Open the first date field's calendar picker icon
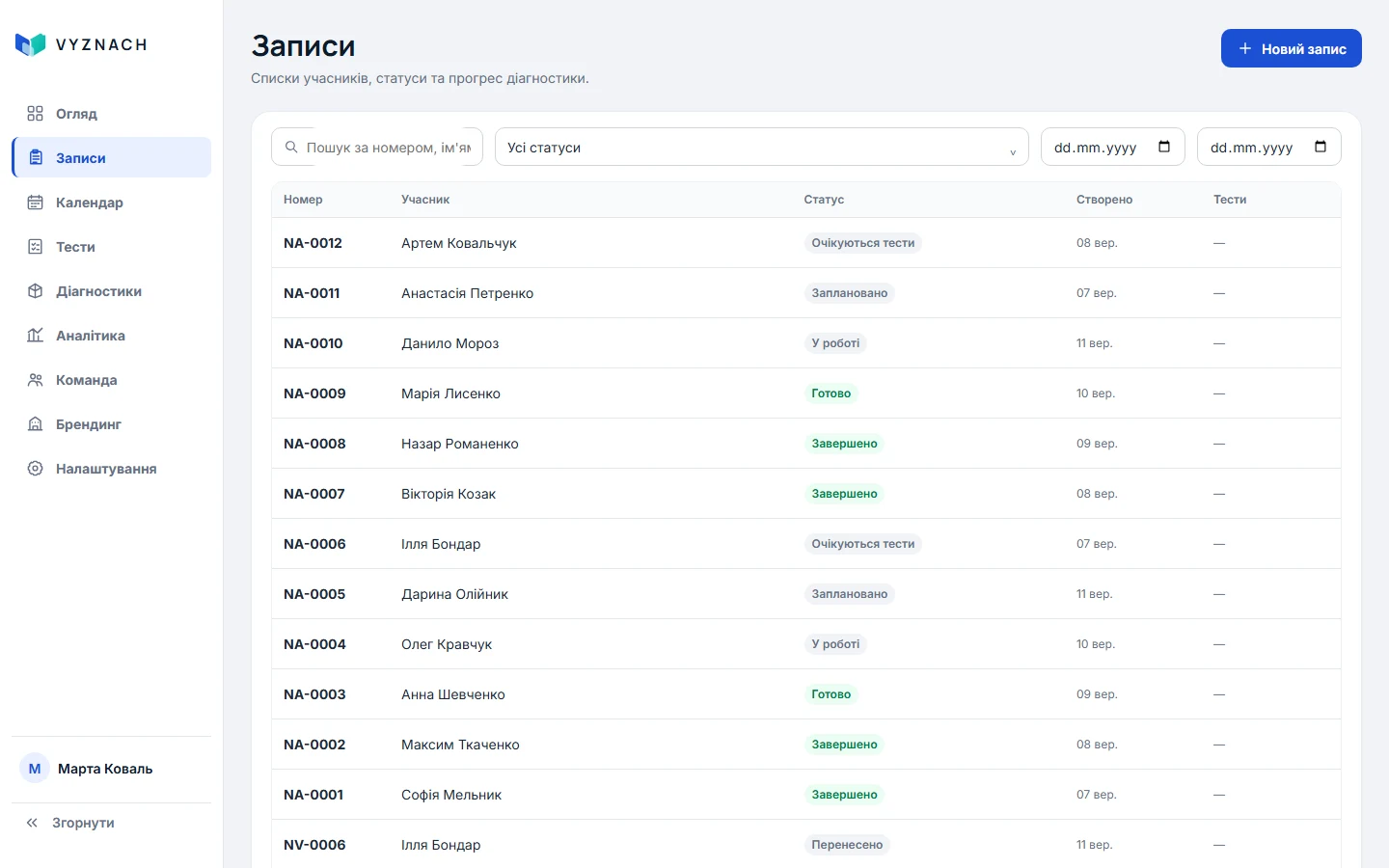The width and height of the screenshot is (1389, 868). point(1164,147)
